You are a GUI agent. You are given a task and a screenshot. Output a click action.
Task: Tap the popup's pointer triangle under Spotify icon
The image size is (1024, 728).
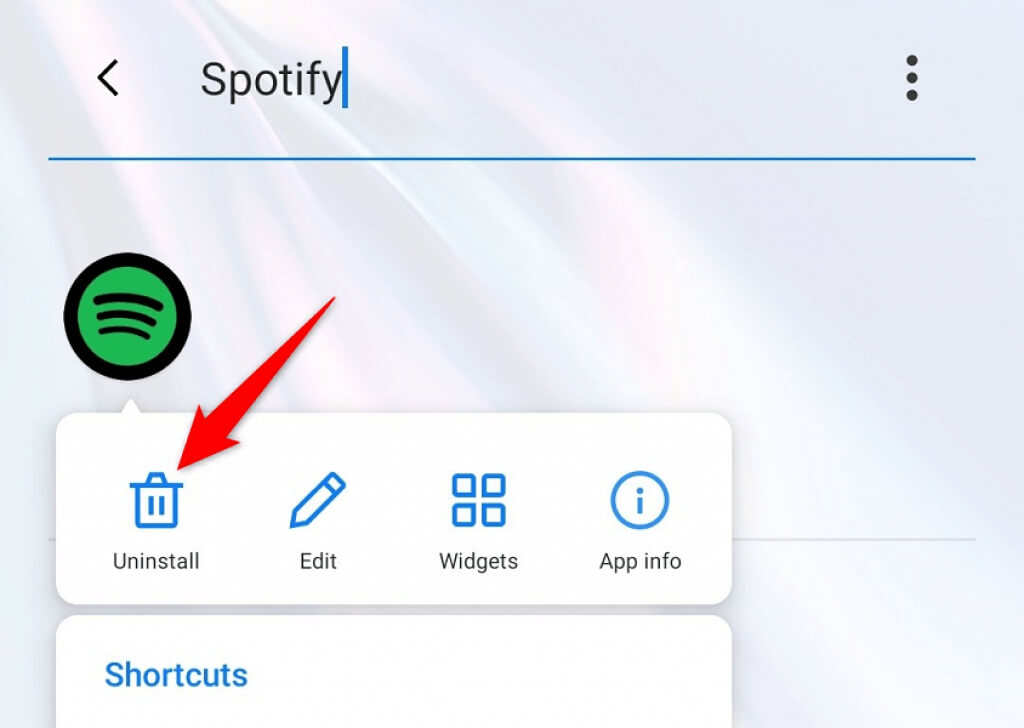(x=131, y=406)
